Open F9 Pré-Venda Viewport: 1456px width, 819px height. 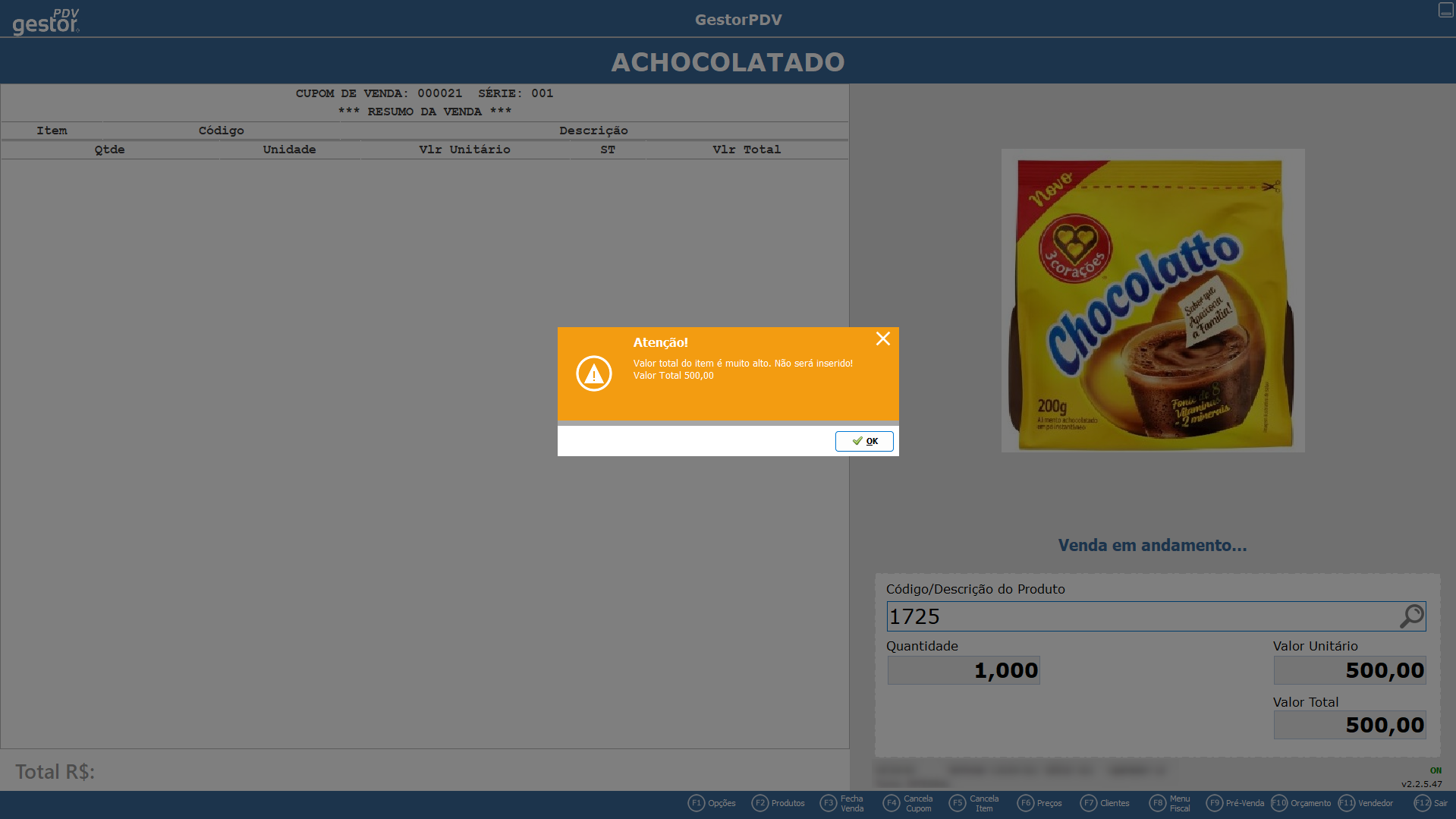(x=1235, y=803)
